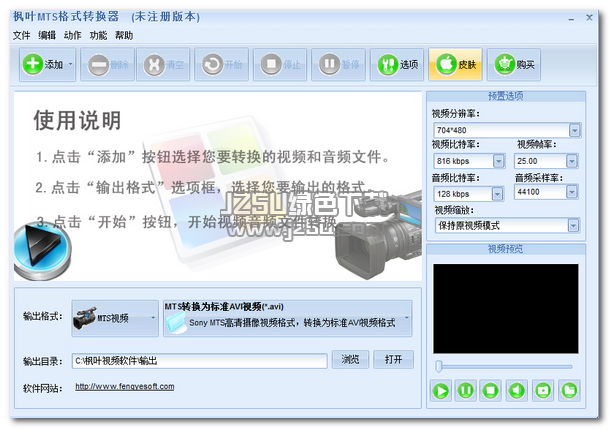Click the Skin (皮肤) apple button
Image resolution: width=610 pixels, height=429 pixels.
(455, 64)
